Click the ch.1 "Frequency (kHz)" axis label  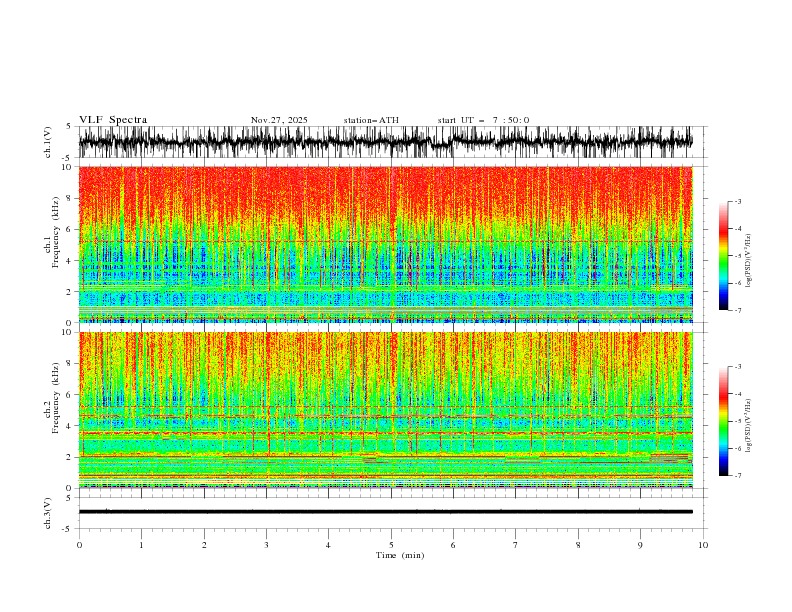click(56, 232)
